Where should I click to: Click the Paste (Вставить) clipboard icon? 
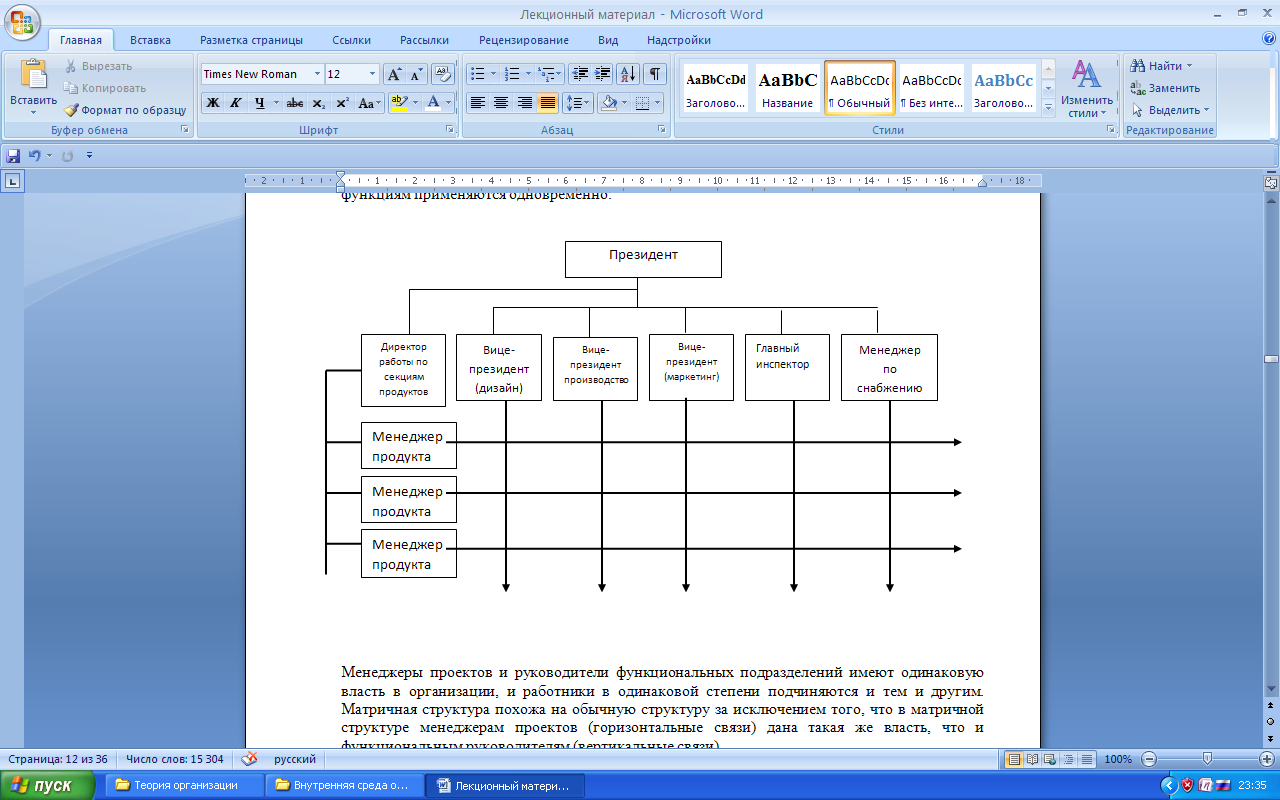(x=33, y=75)
